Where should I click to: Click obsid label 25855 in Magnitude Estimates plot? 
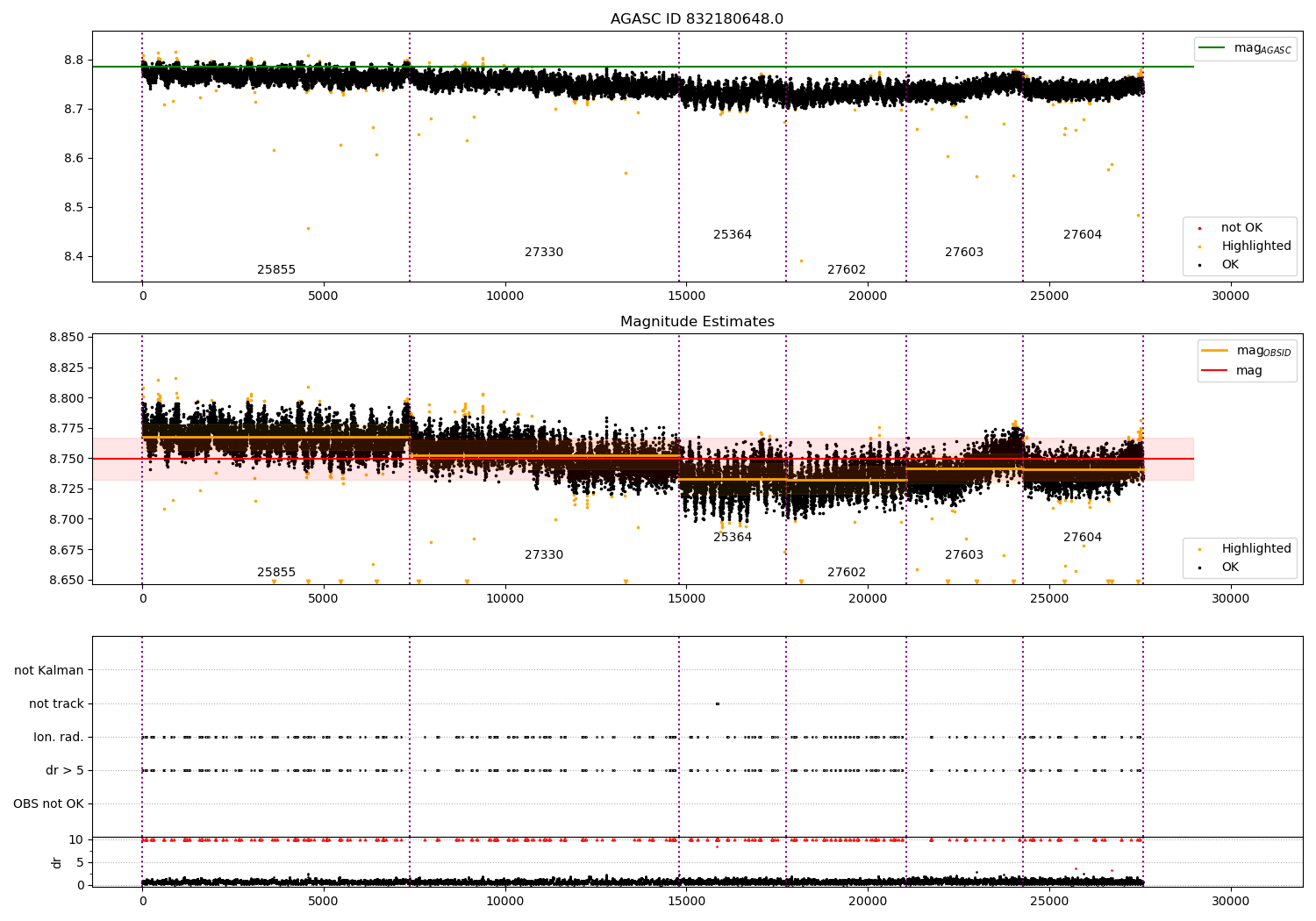[x=276, y=573]
